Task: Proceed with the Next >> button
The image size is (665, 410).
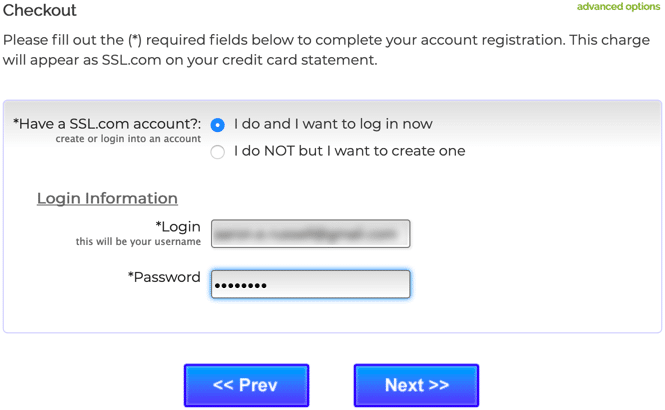Action: [416, 385]
